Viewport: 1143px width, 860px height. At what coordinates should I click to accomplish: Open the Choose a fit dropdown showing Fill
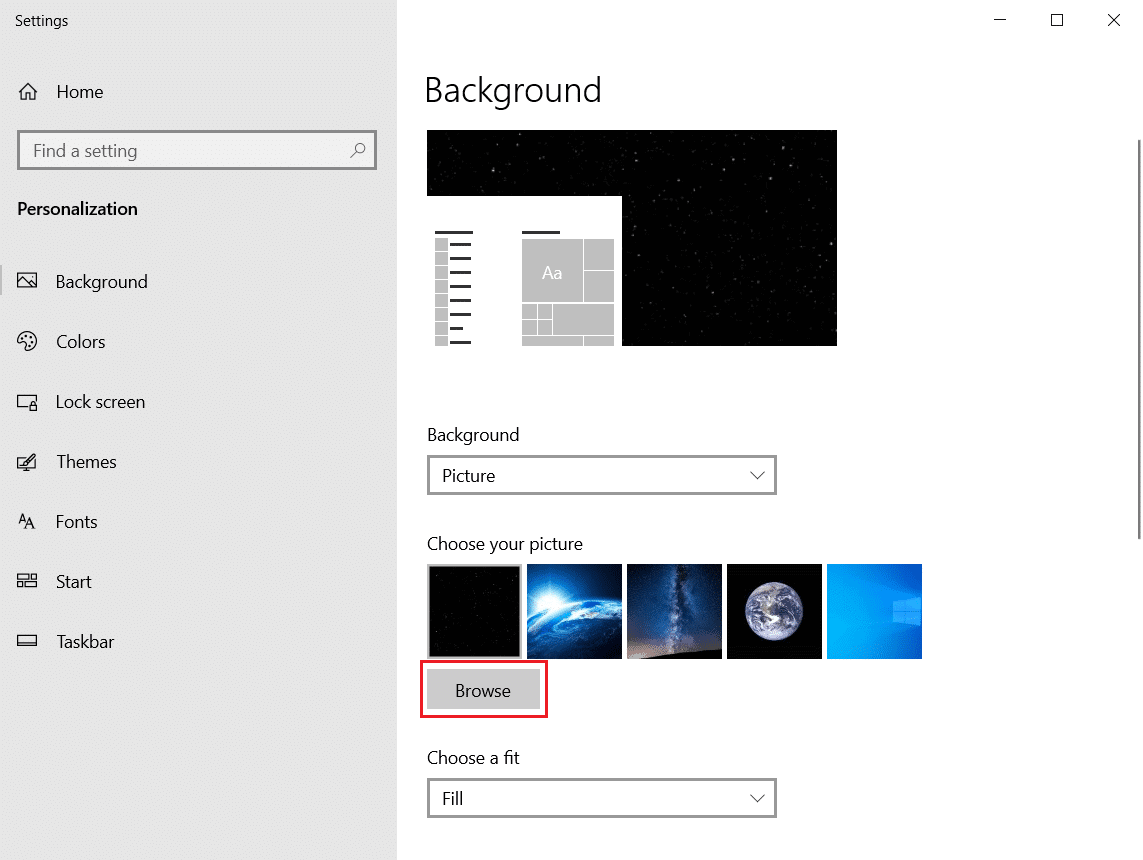(x=601, y=798)
